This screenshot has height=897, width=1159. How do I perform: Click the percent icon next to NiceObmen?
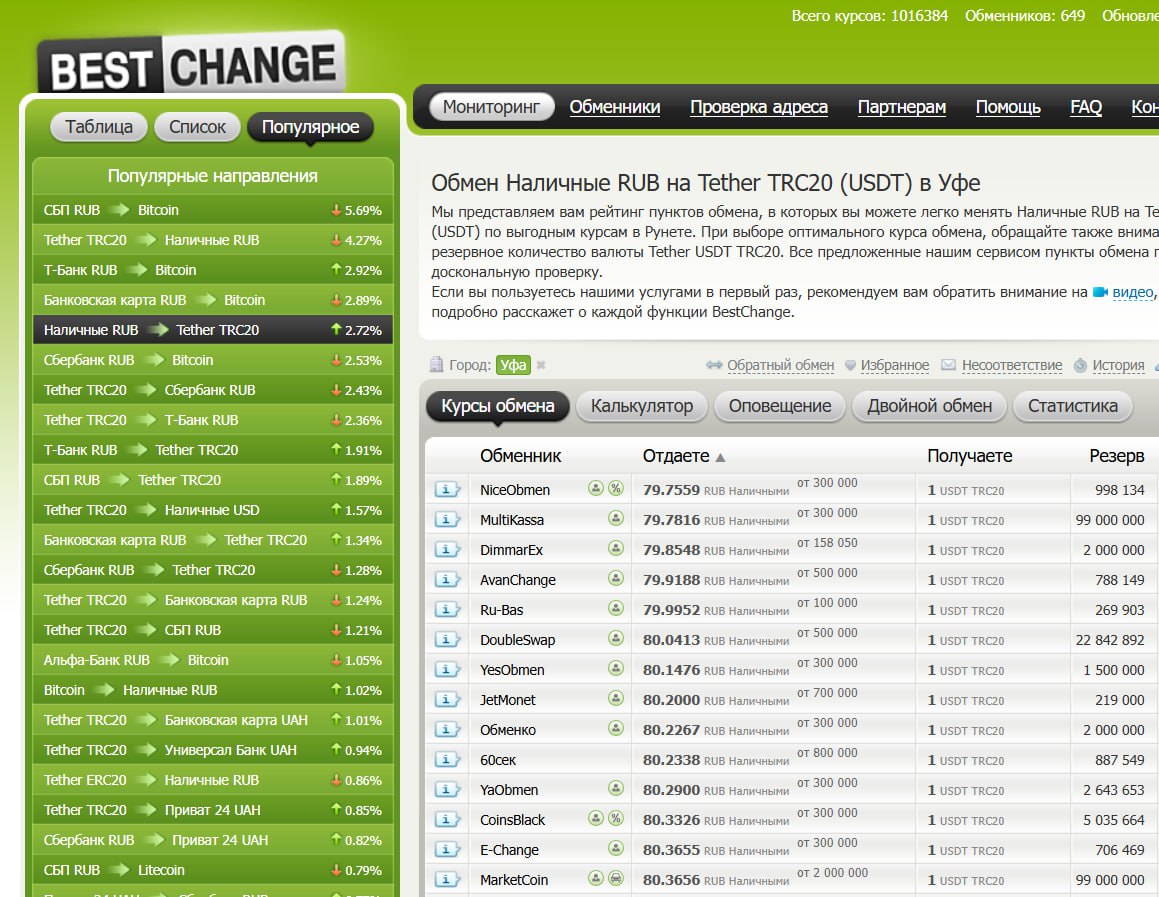[x=616, y=489]
